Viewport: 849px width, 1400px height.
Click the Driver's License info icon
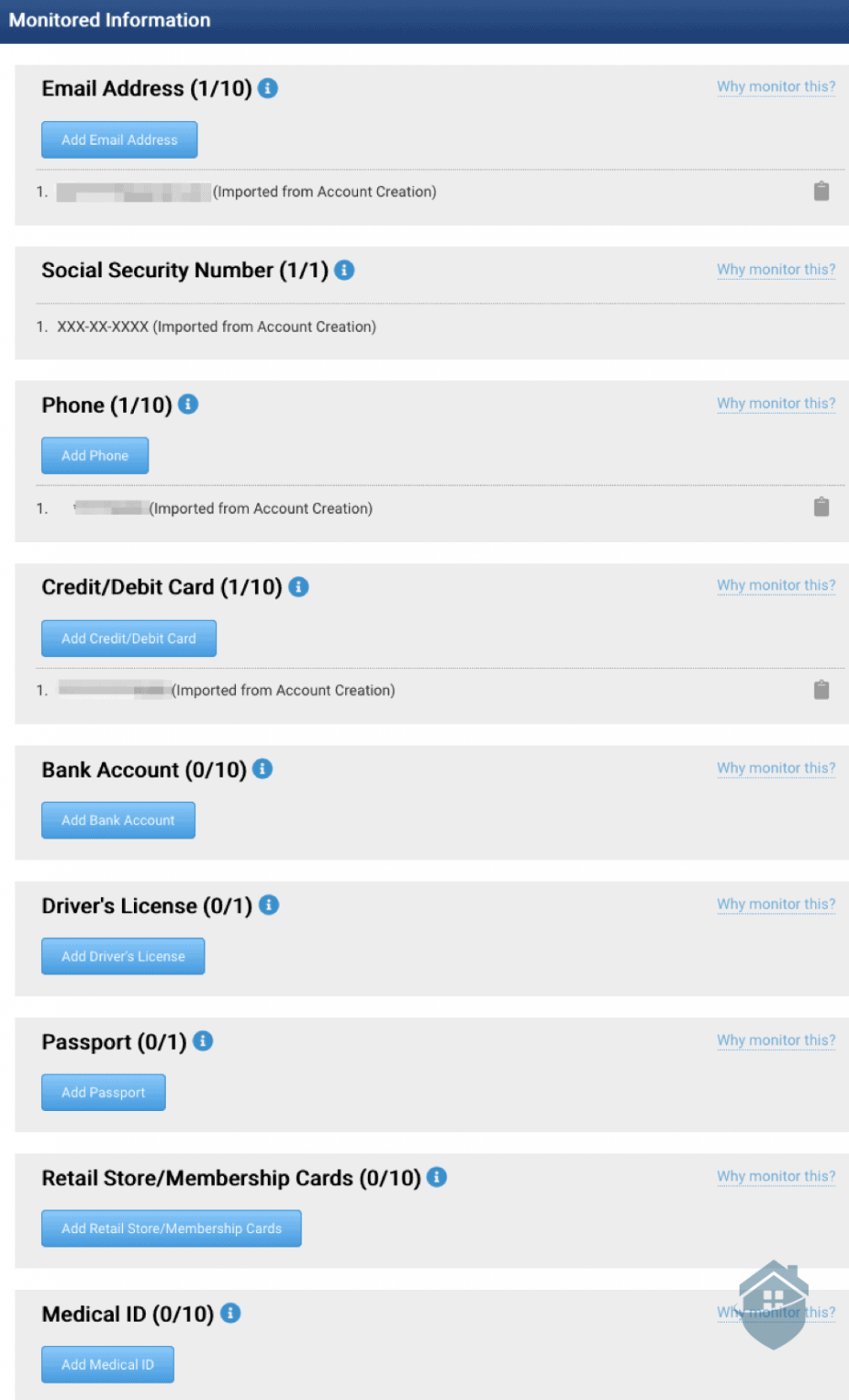pos(267,905)
